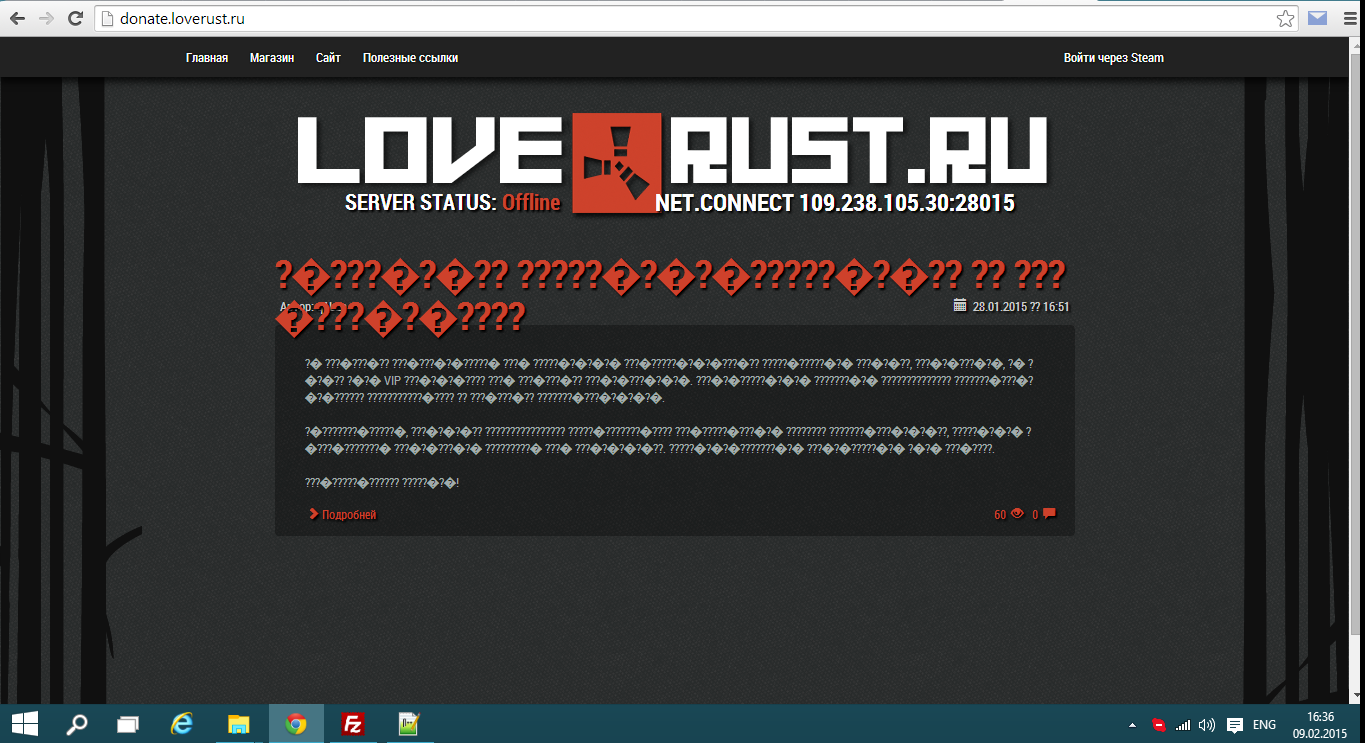Open the network signal tray icon
Viewport: 1365px width, 743px height.
pos(1183,724)
